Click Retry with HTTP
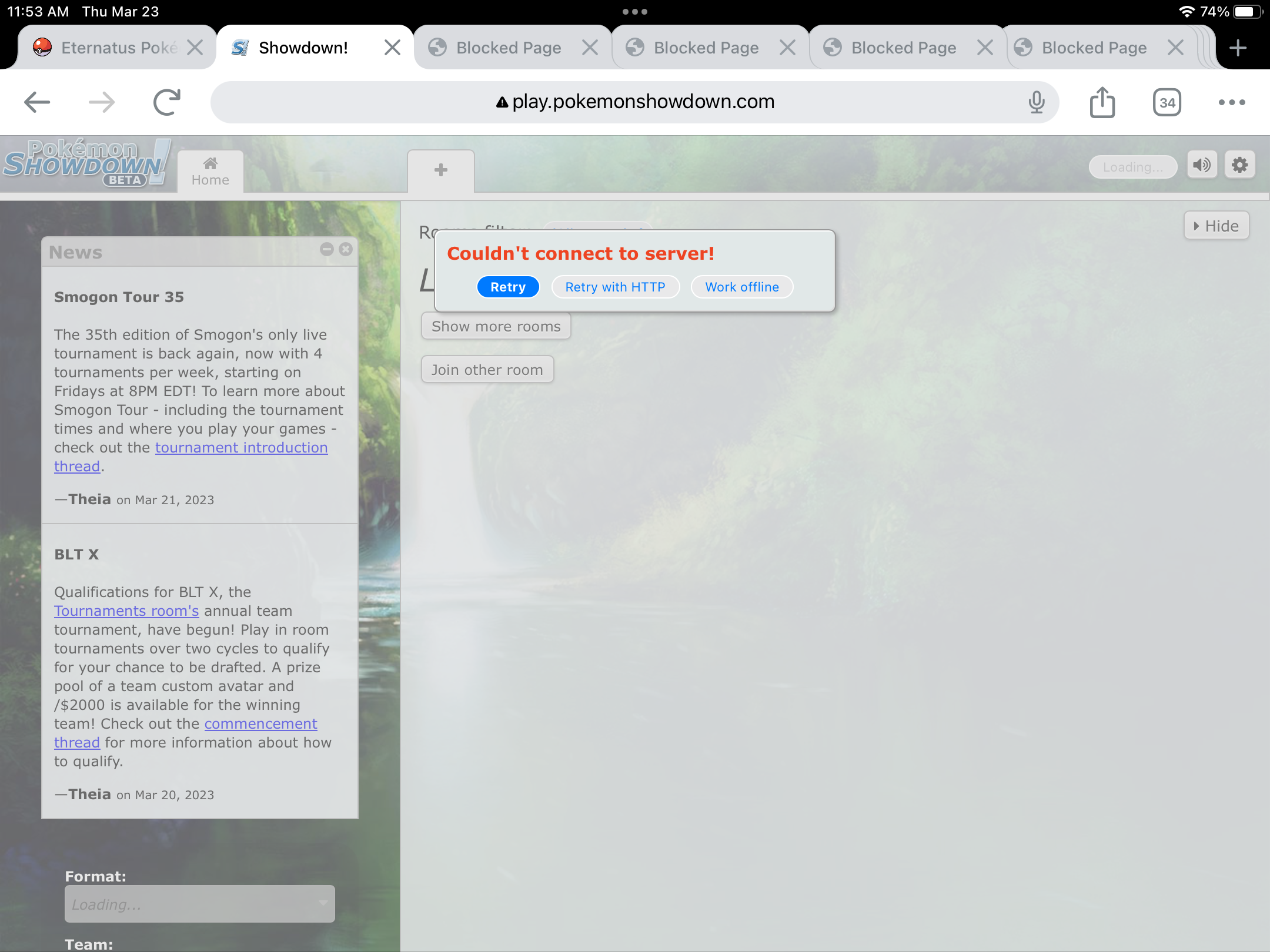This screenshot has width=1270, height=952. 615,287
